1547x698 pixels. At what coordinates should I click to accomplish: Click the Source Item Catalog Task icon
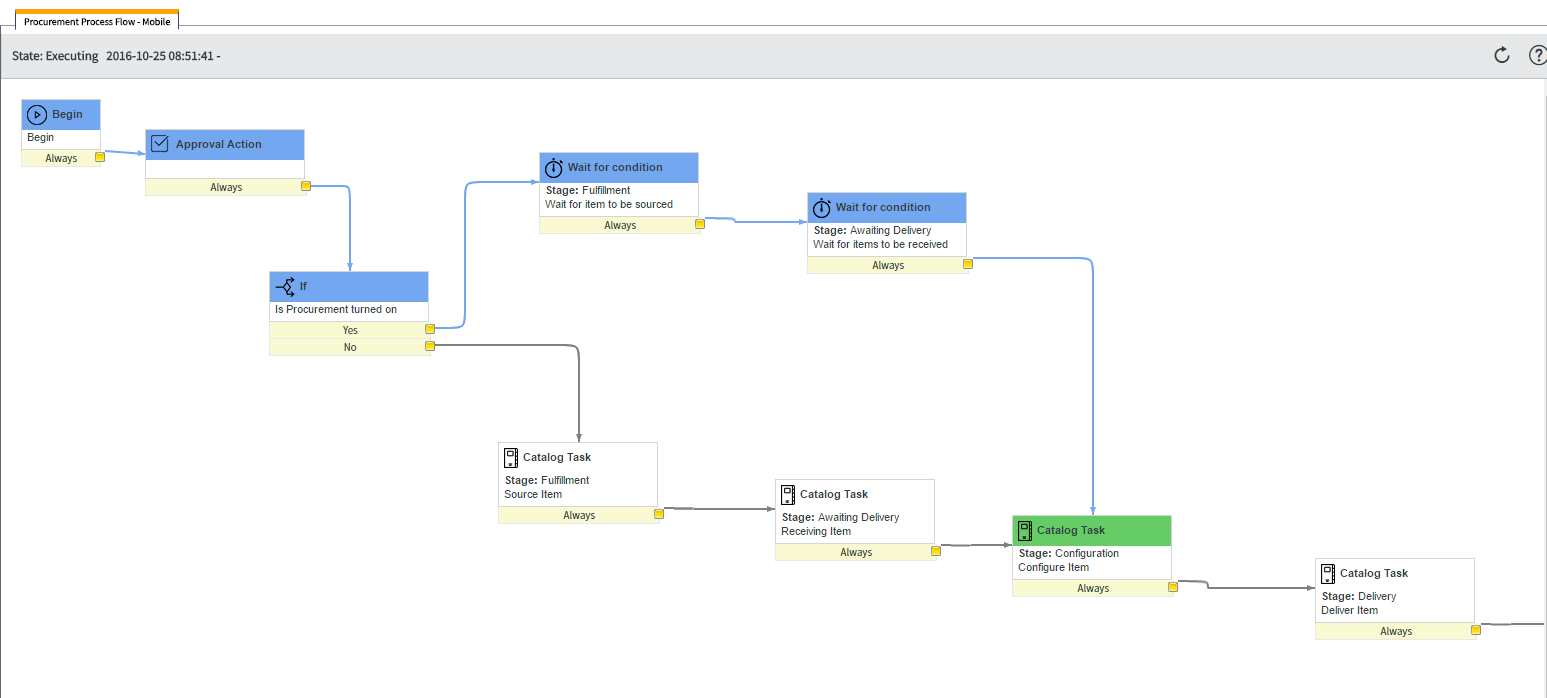(509, 457)
